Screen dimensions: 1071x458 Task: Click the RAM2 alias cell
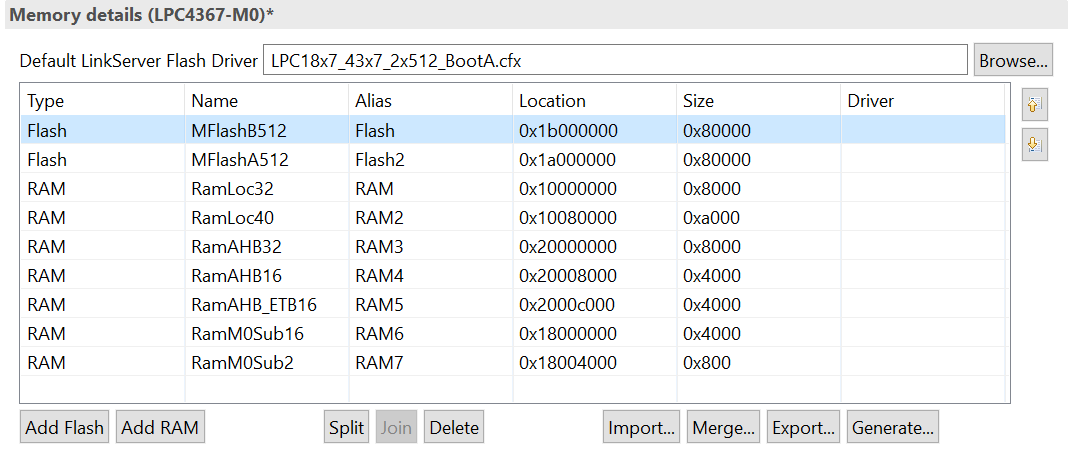pyautogui.click(x=430, y=218)
